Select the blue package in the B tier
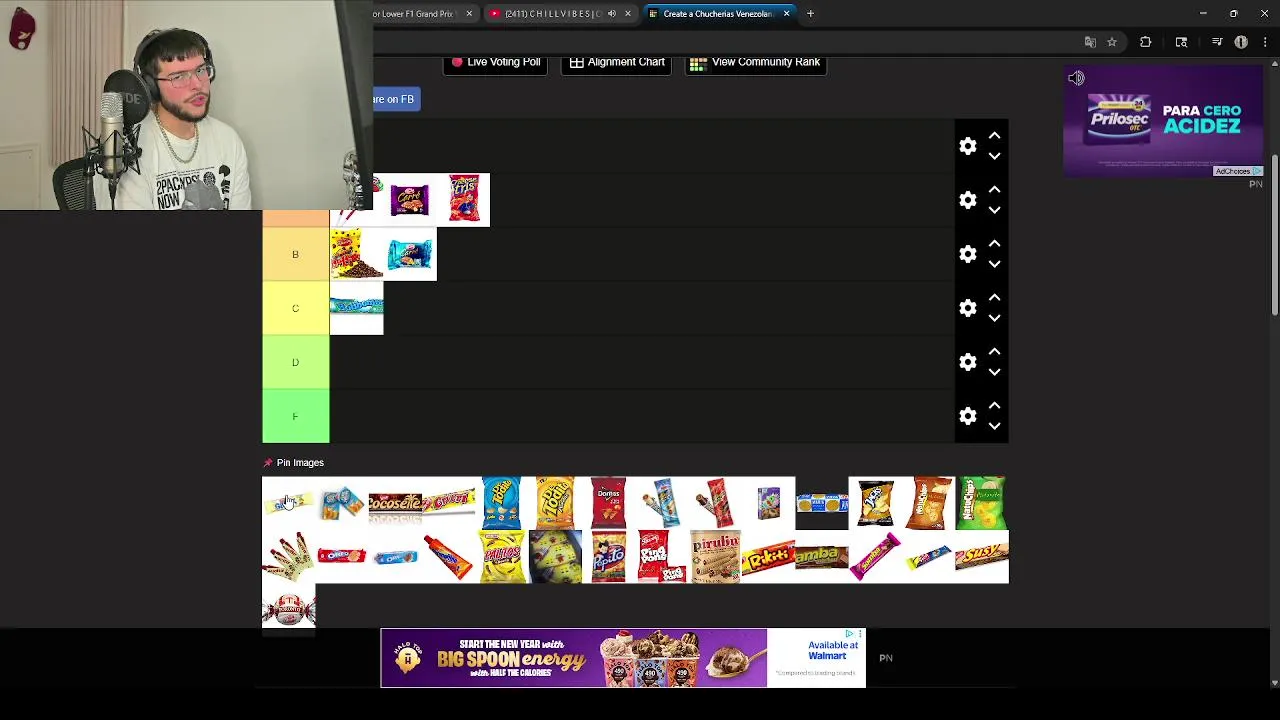Viewport: 1280px width, 720px height. tap(410, 254)
